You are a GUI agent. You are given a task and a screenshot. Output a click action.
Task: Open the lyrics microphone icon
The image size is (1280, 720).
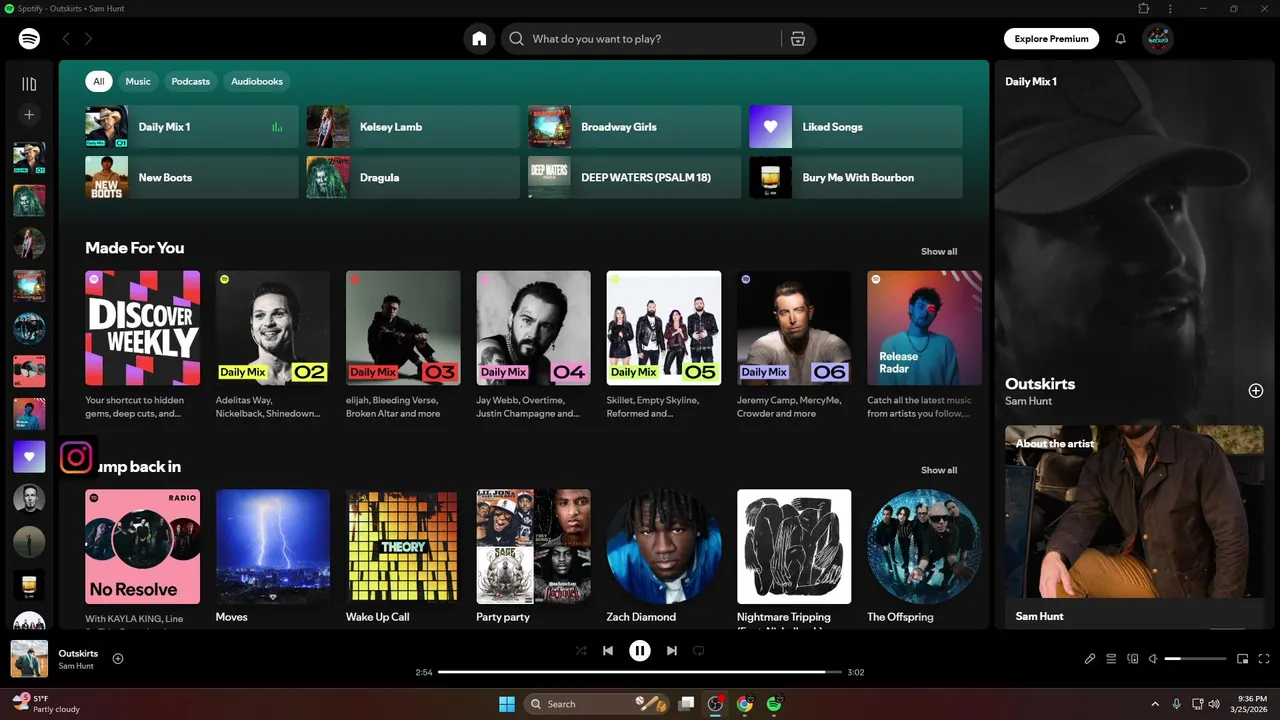click(x=1090, y=659)
